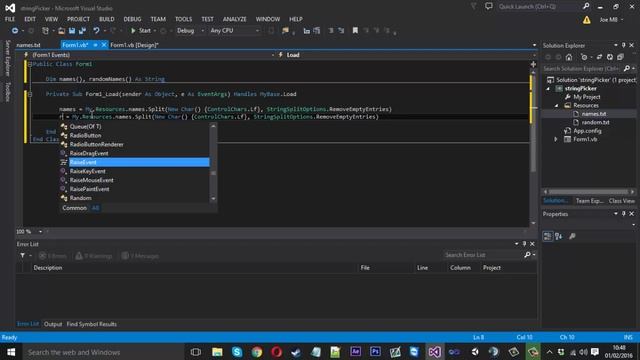The height and width of the screenshot is (360, 640).
Task: Open the FILE menu
Action: [10, 19]
